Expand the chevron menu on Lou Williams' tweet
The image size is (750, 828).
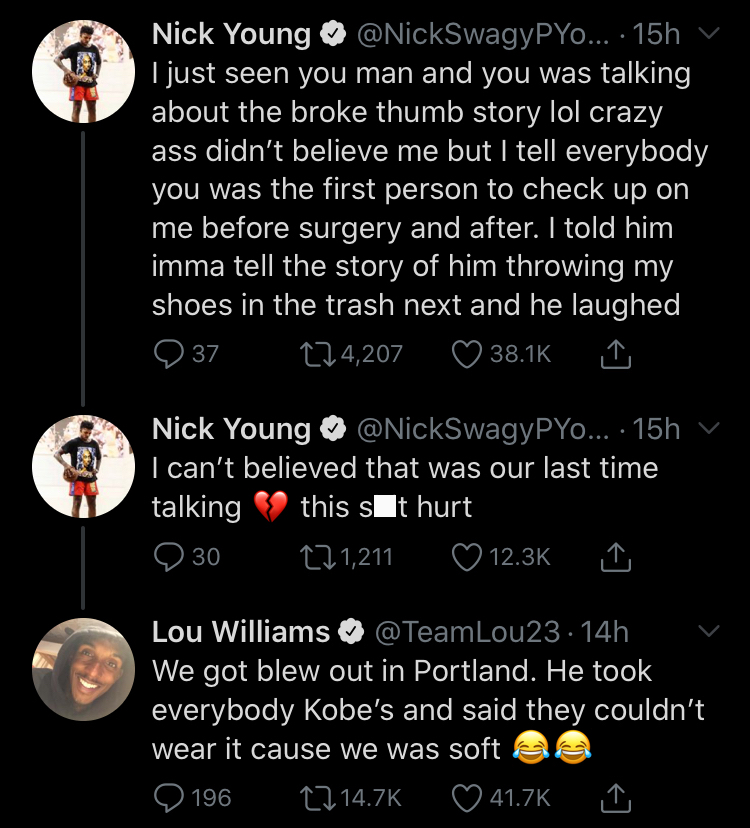tap(709, 631)
